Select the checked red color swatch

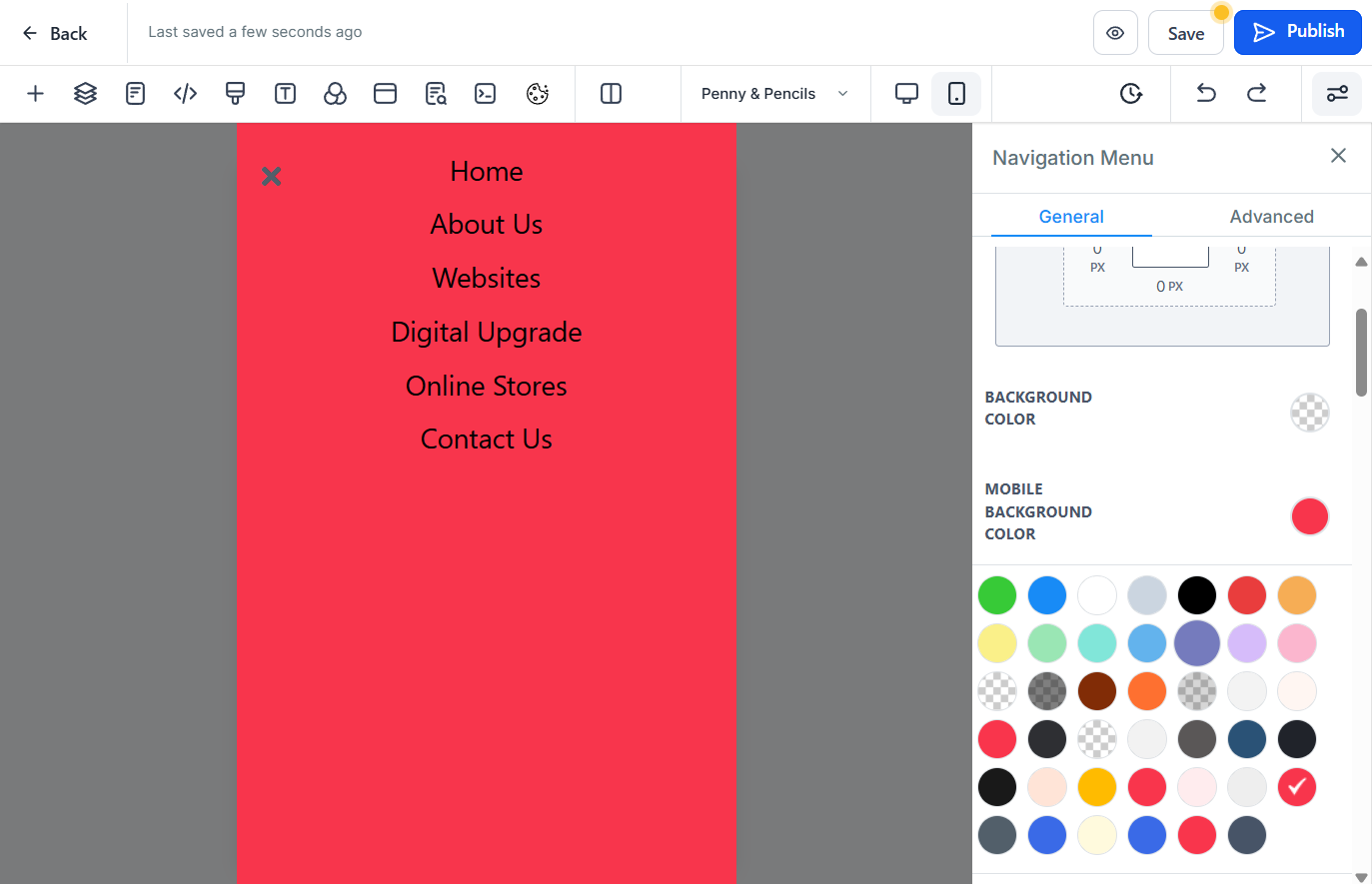(1297, 787)
